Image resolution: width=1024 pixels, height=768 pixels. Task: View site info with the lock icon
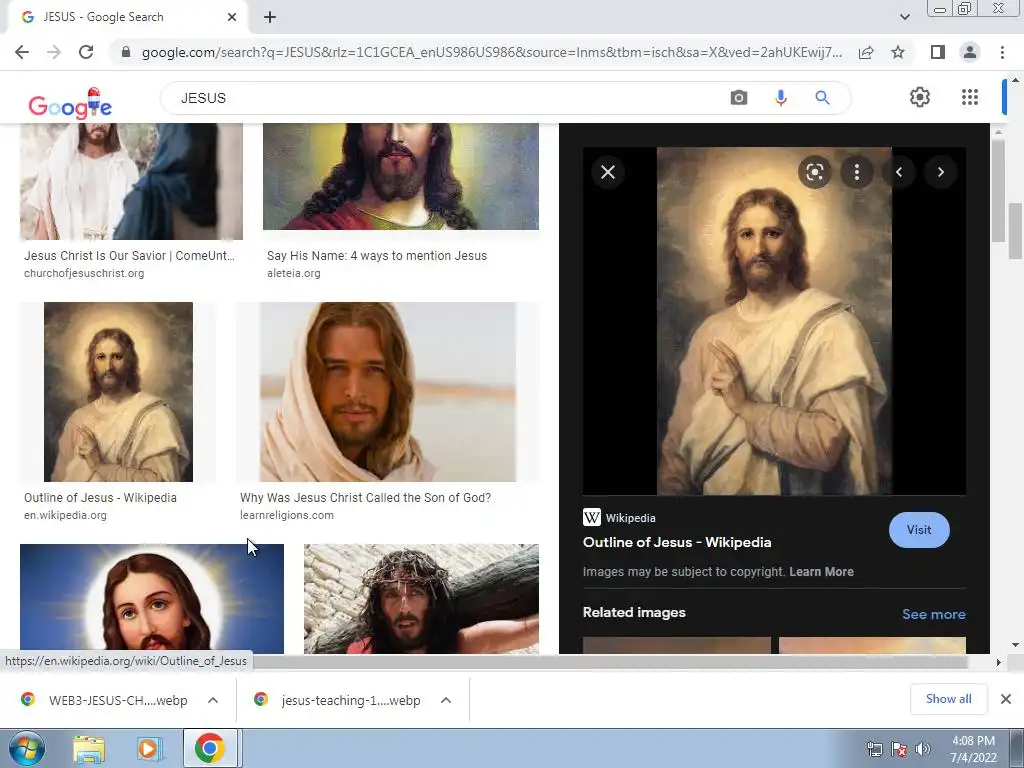pyautogui.click(x=126, y=52)
